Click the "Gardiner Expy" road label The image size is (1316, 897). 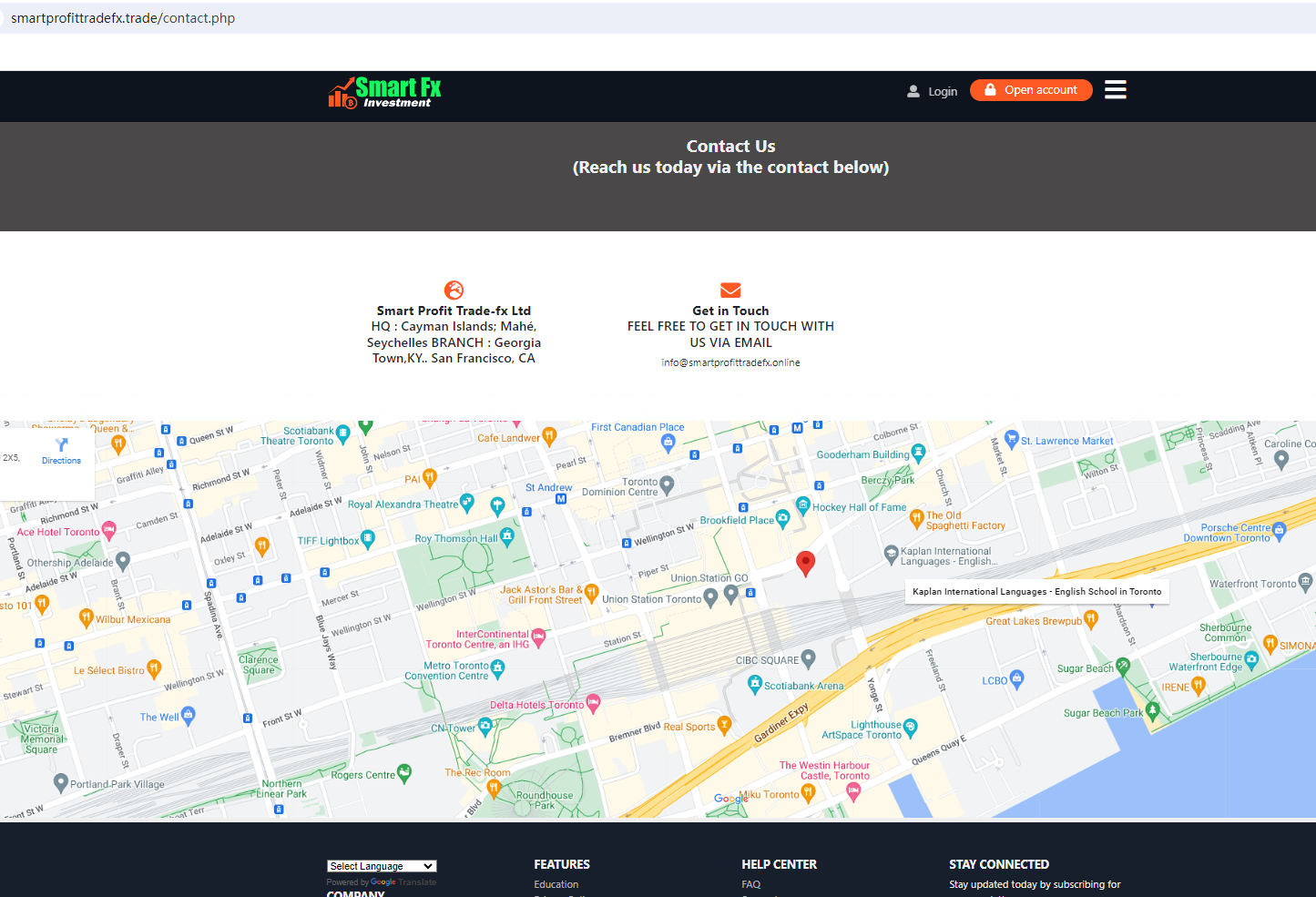pyautogui.click(x=781, y=724)
